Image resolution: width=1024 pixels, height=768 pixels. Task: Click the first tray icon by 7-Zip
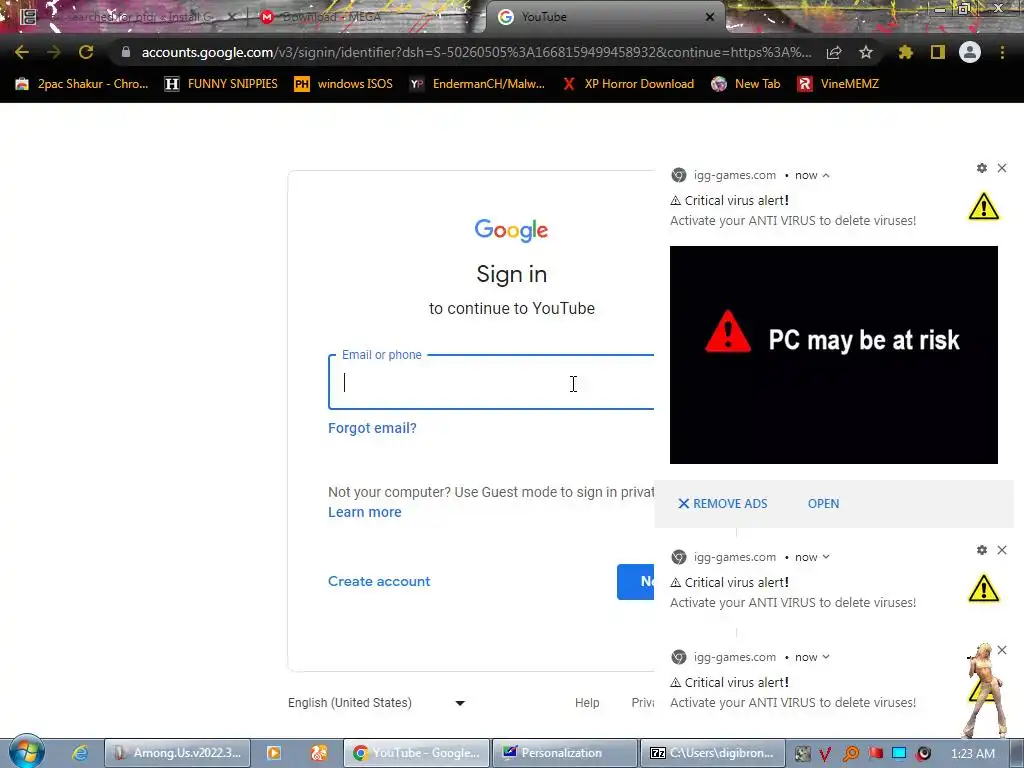point(803,754)
